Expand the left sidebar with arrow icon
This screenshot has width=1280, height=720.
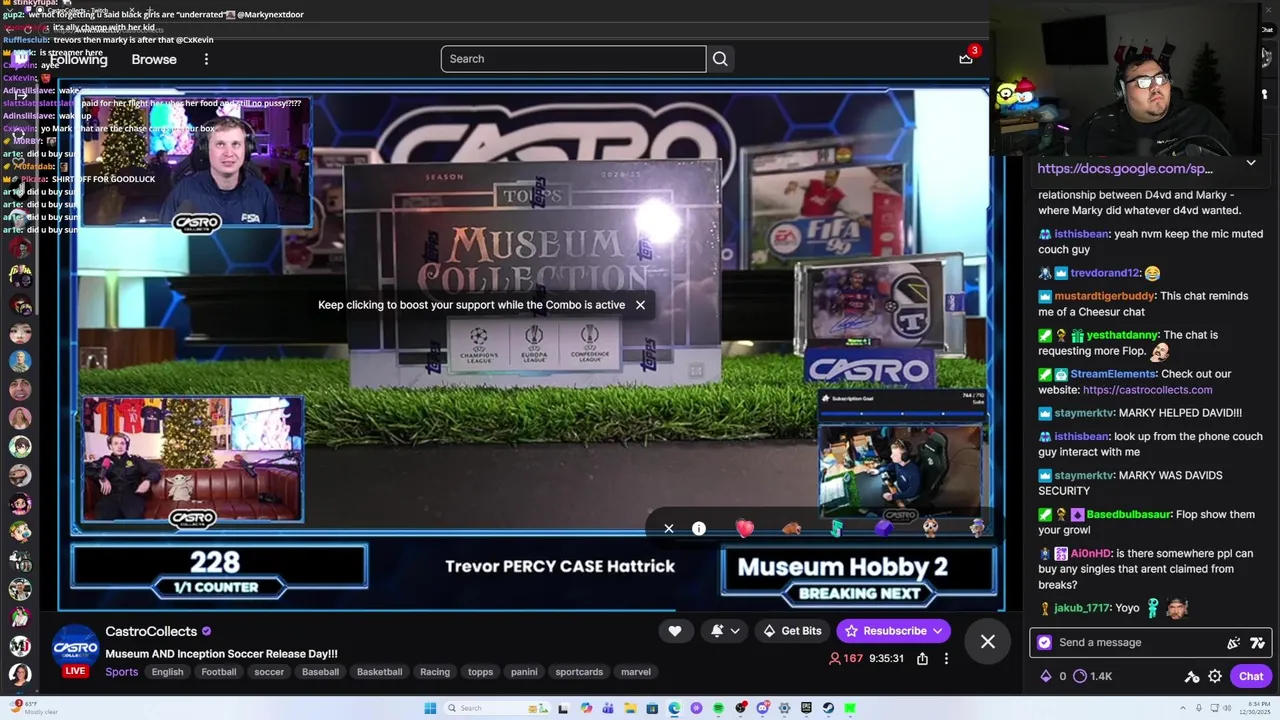(x=20, y=94)
